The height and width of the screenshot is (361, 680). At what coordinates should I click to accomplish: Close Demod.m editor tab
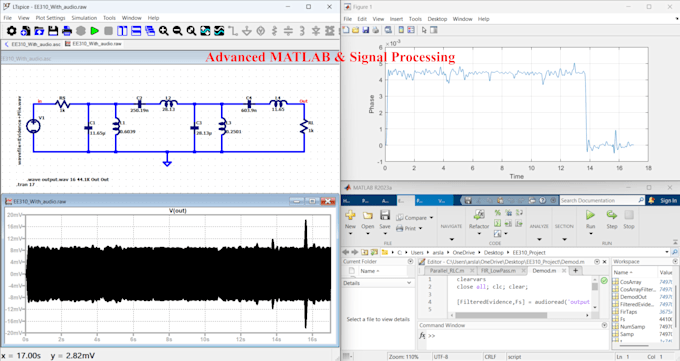pyautogui.click(x=564, y=271)
